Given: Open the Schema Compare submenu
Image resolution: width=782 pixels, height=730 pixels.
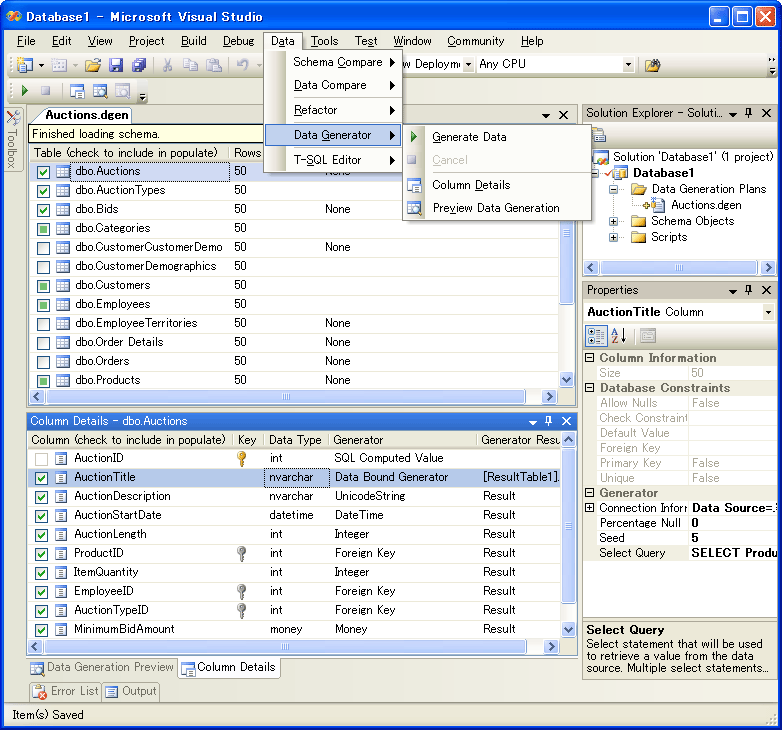Looking at the screenshot, I should tap(338, 62).
